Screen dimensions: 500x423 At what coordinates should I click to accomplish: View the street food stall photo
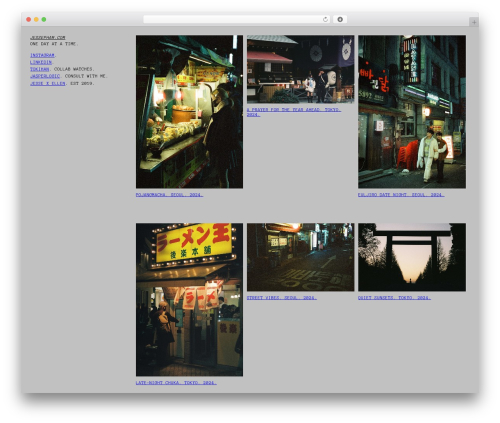[189, 112]
